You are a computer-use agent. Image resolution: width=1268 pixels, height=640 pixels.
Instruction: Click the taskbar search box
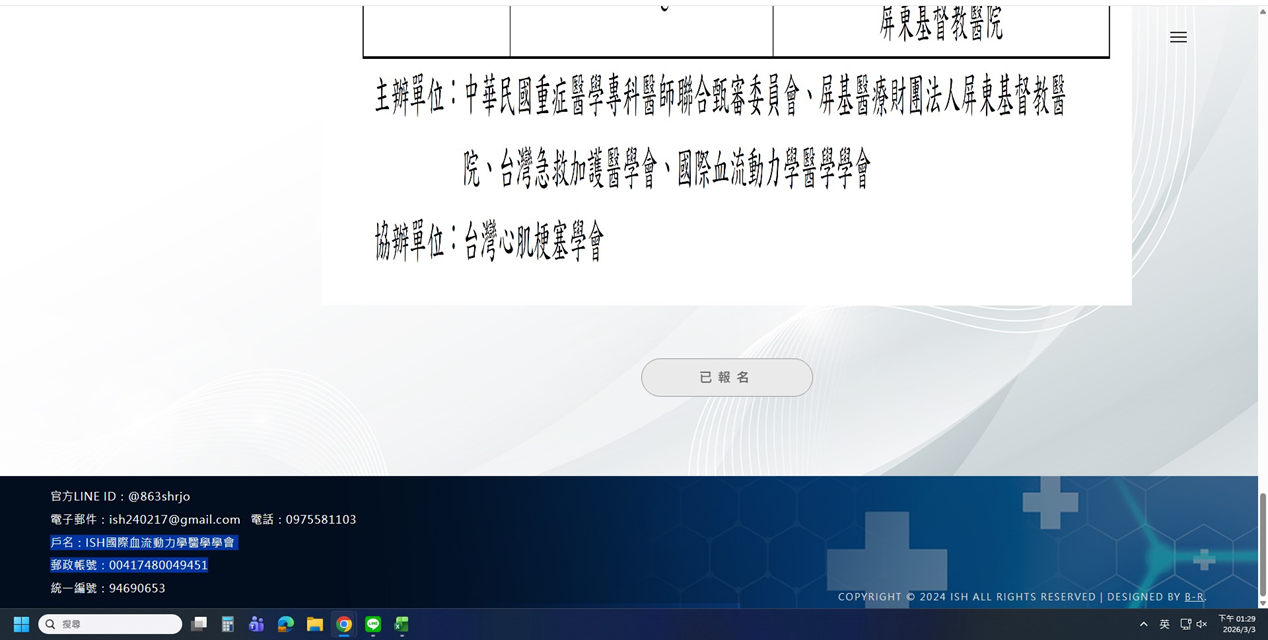(110, 624)
